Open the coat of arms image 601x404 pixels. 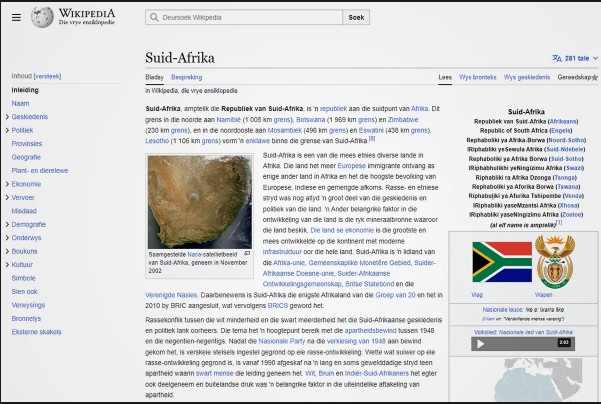[556, 263]
